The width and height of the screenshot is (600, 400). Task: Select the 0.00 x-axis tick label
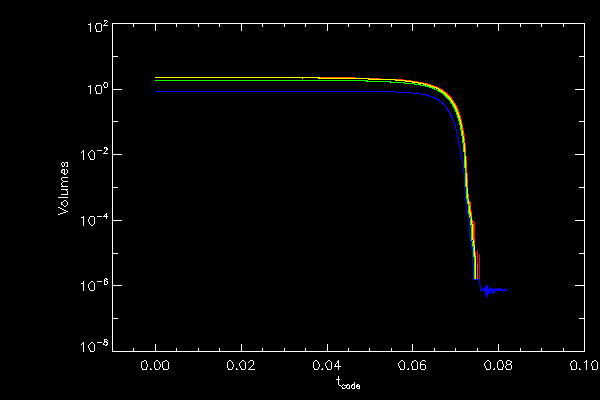[156, 367]
